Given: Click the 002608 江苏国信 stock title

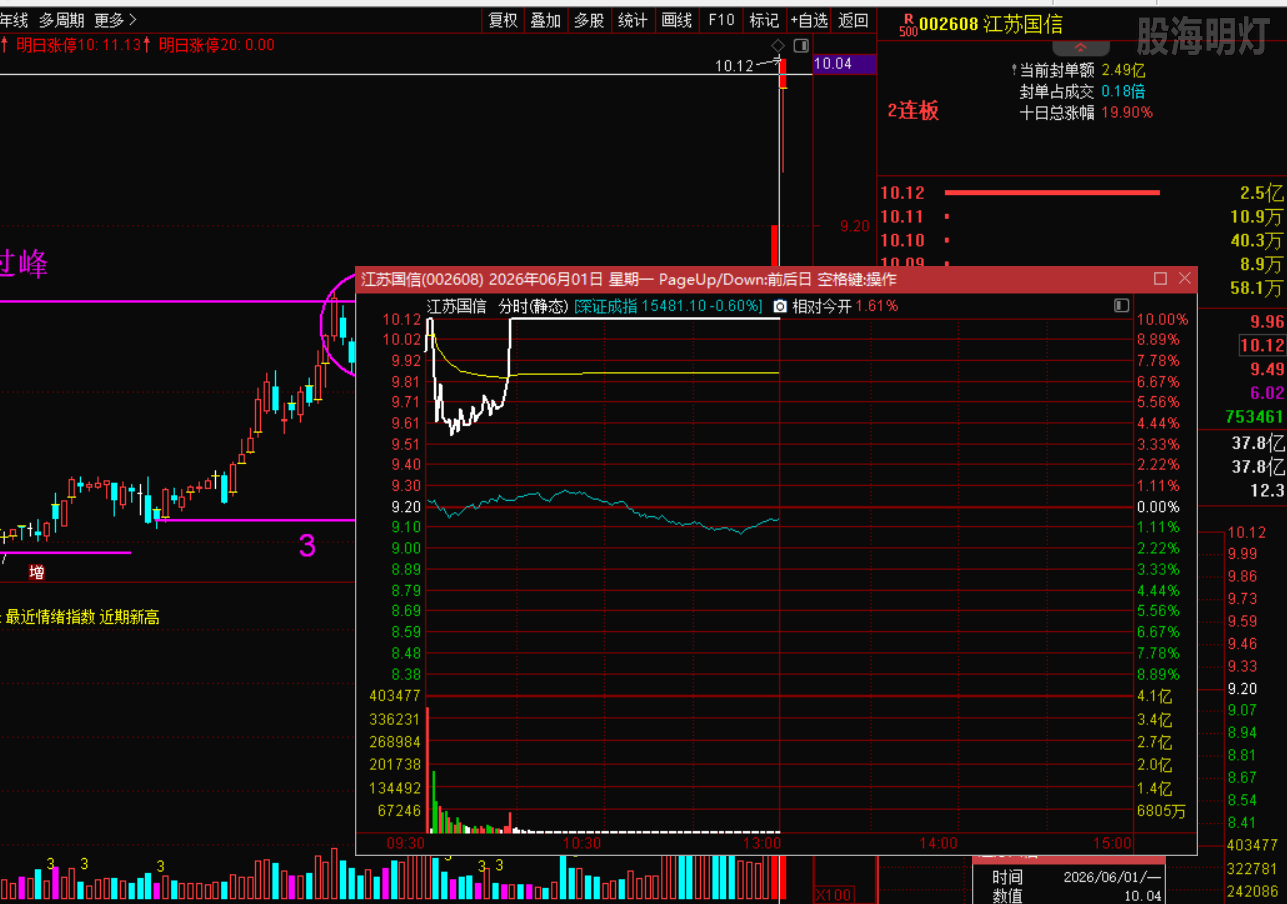Looking at the screenshot, I should (x=991, y=24).
